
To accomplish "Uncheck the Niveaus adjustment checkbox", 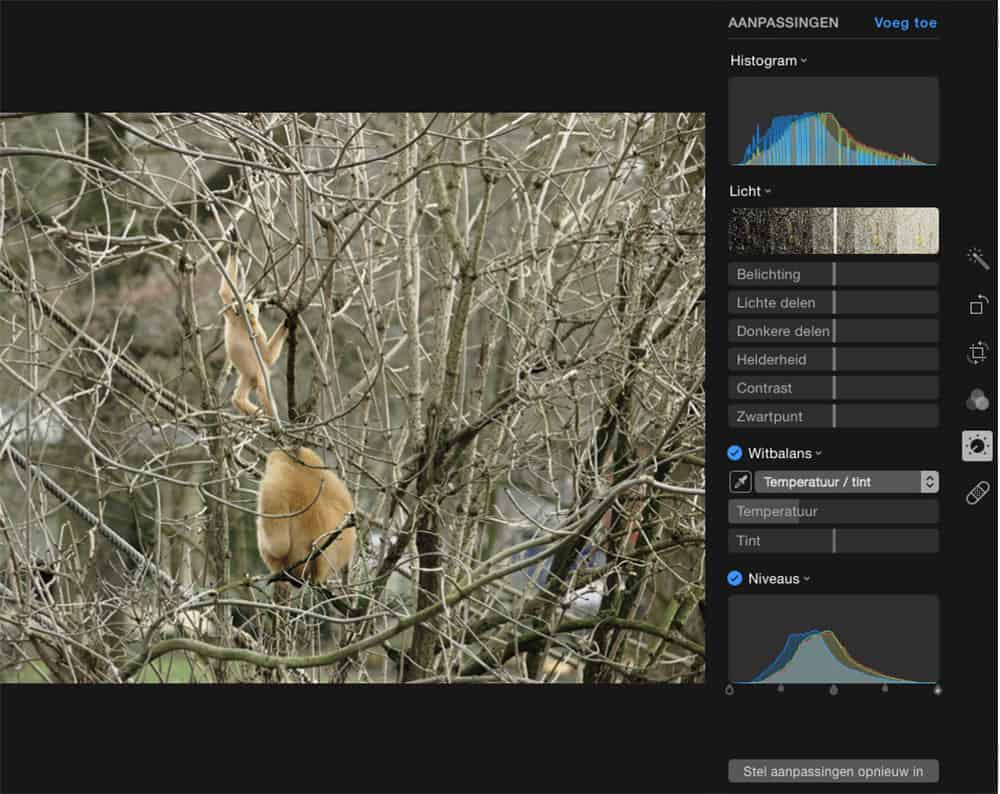I will (x=735, y=578).
